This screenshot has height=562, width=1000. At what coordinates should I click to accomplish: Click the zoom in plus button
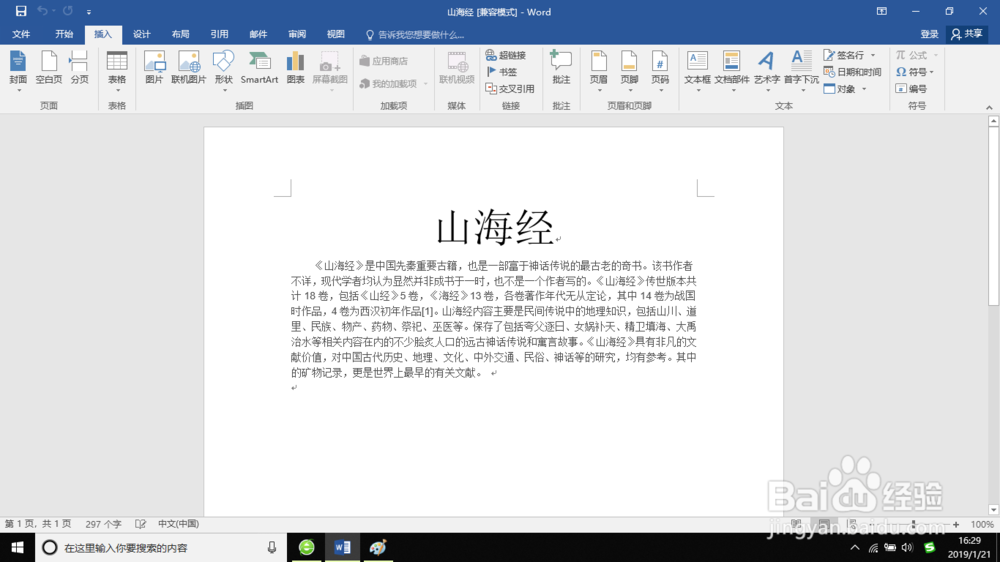click(955, 524)
